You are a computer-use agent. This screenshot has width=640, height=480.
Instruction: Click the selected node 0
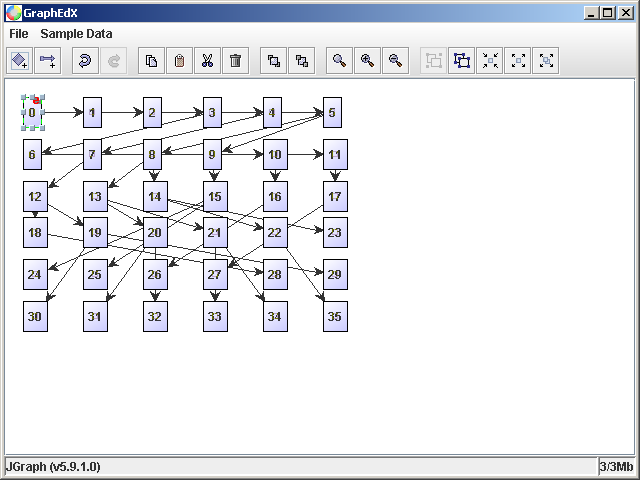33,113
